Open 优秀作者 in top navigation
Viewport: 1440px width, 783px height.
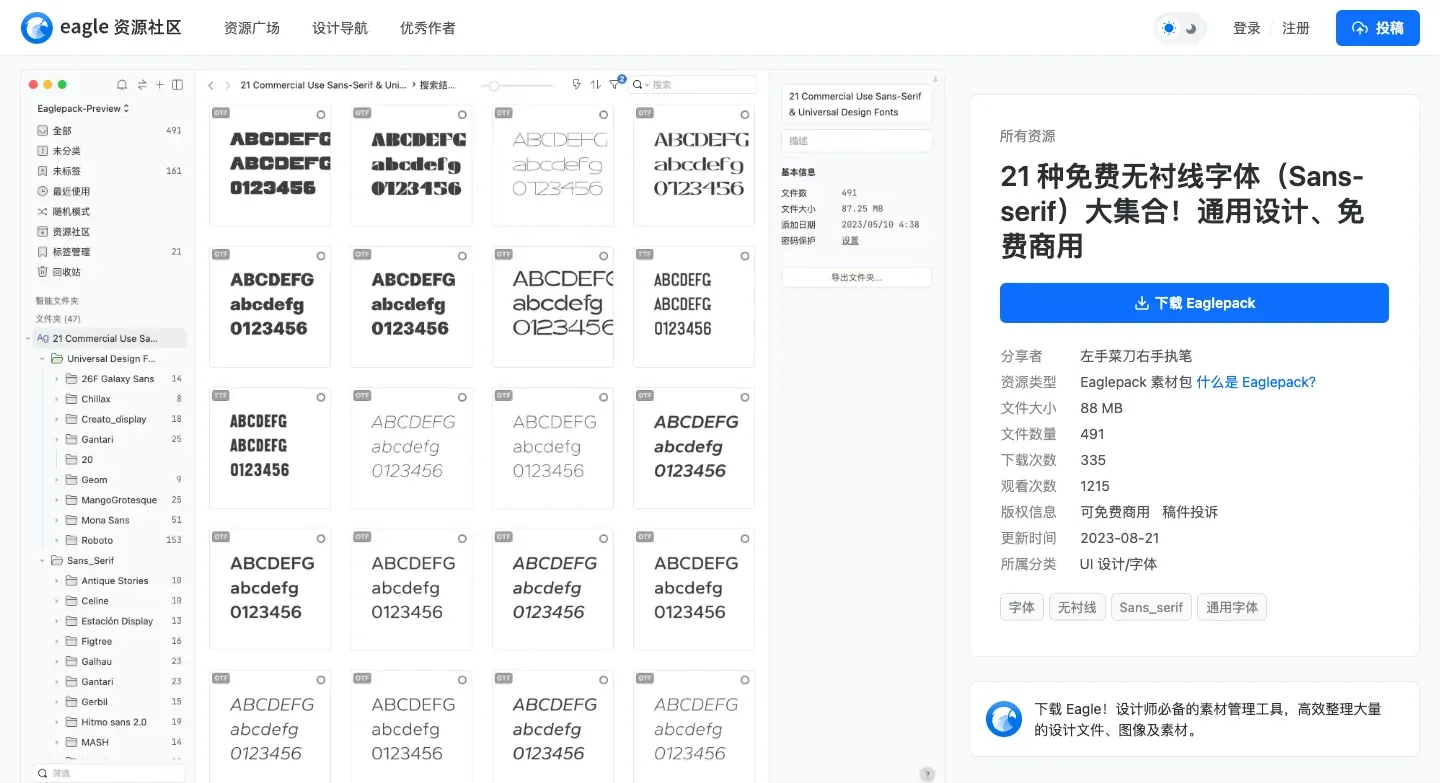click(x=428, y=28)
